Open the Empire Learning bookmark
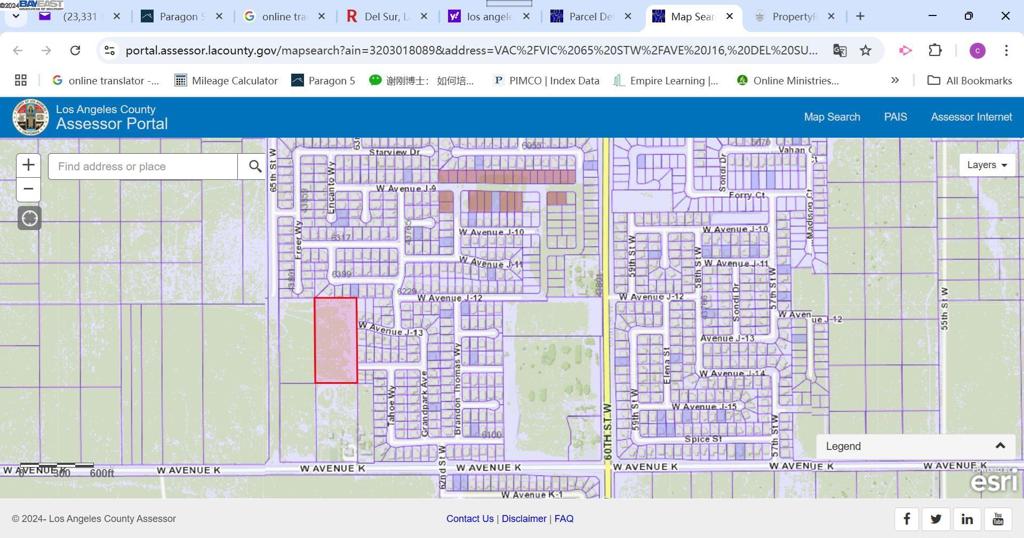This screenshot has width=1024, height=538. click(666, 80)
